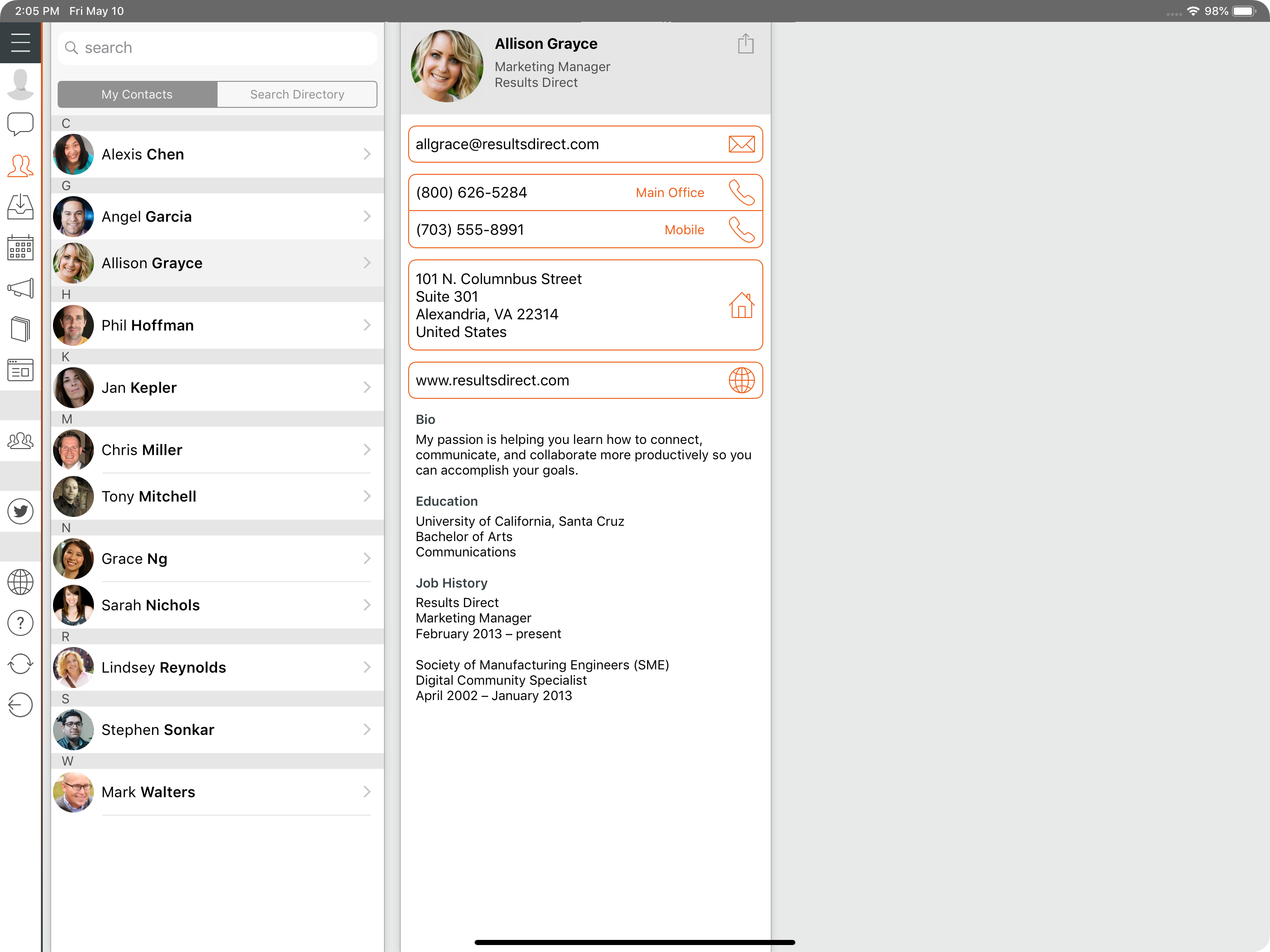Image resolution: width=1270 pixels, height=952 pixels.
Task: Tap the logout back arrow icon
Action: click(20, 705)
